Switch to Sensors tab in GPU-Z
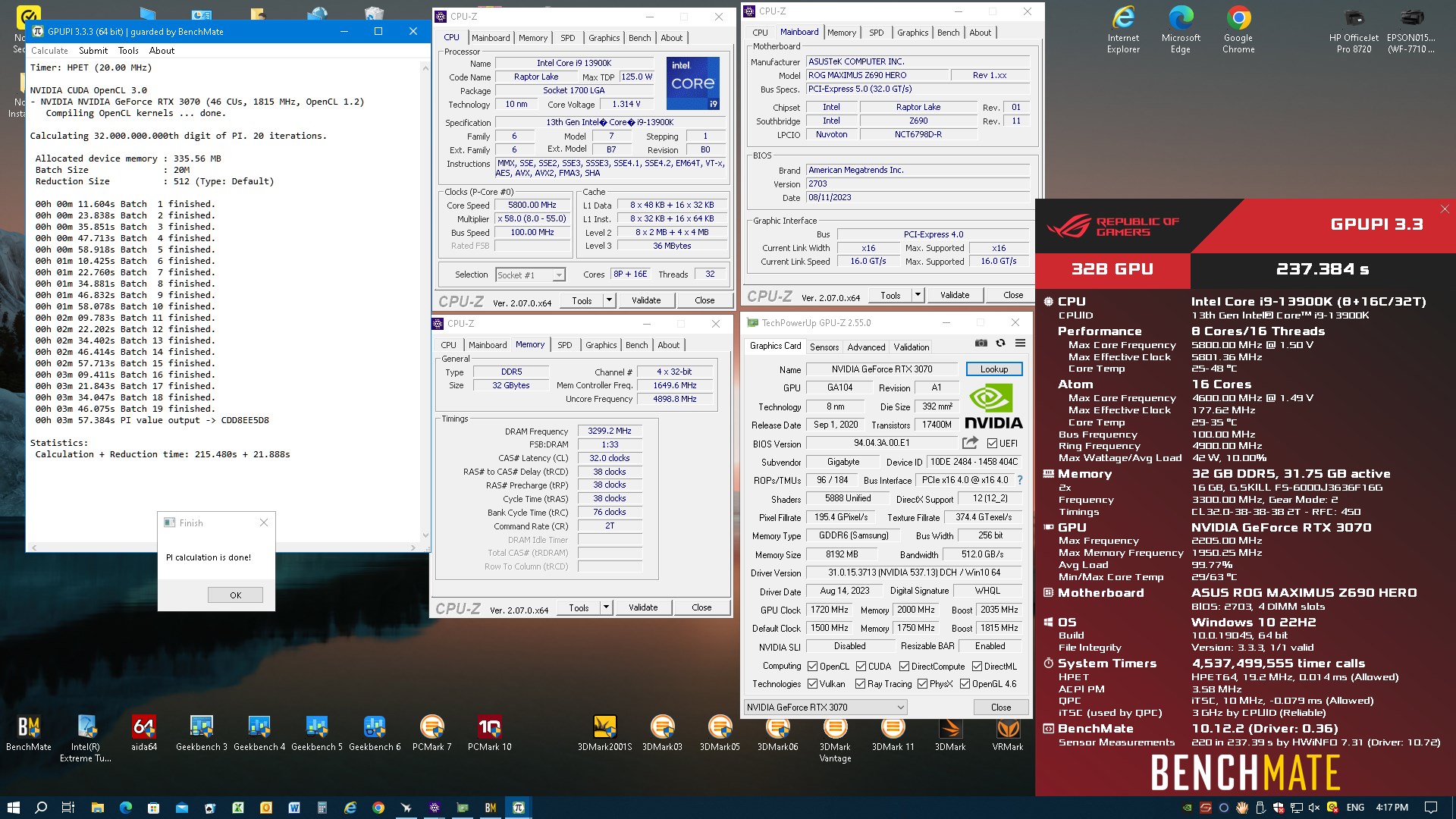Image resolution: width=1456 pixels, height=819 pixels. (x=824, y=347)
